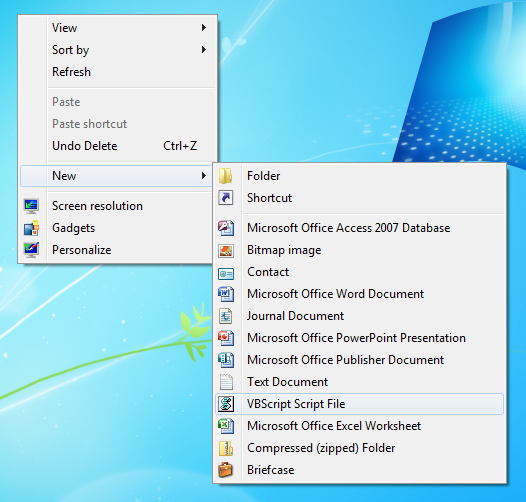Click the Excel Worksheet icon
This screenshot has width=526, height=502.
(x=226, y=426)
